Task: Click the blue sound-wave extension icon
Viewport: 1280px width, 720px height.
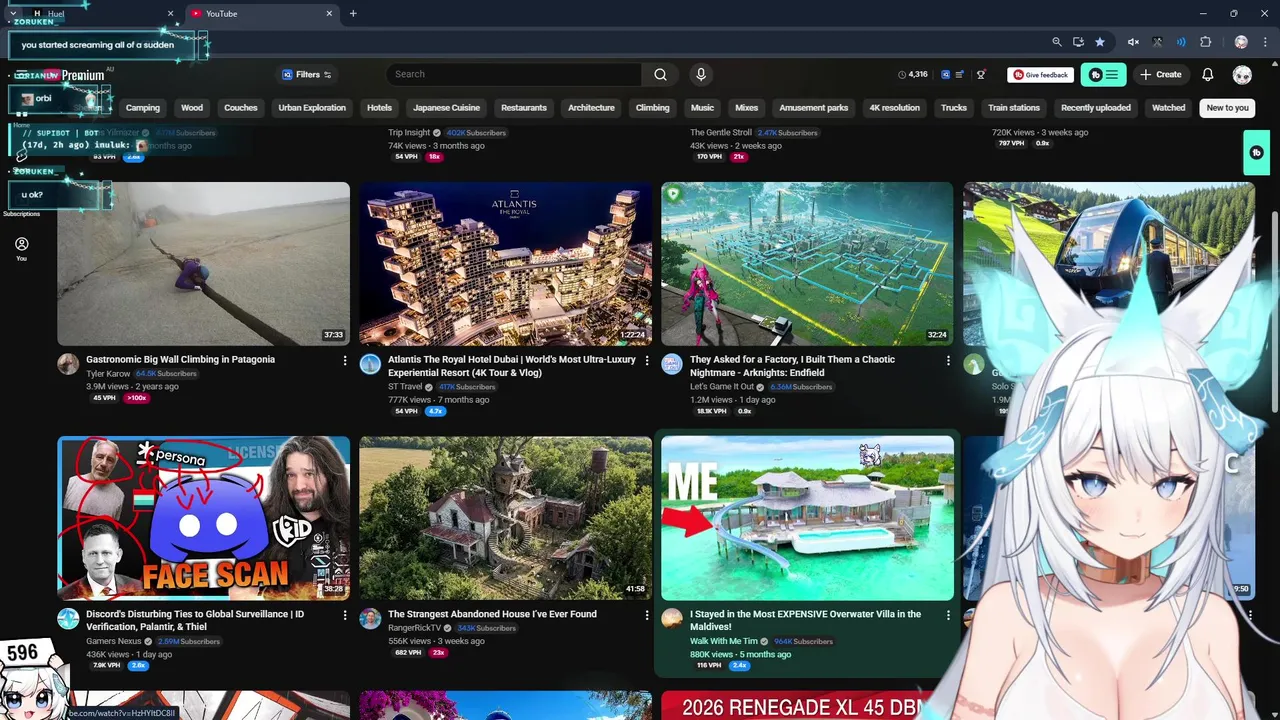Action: 1181,42
